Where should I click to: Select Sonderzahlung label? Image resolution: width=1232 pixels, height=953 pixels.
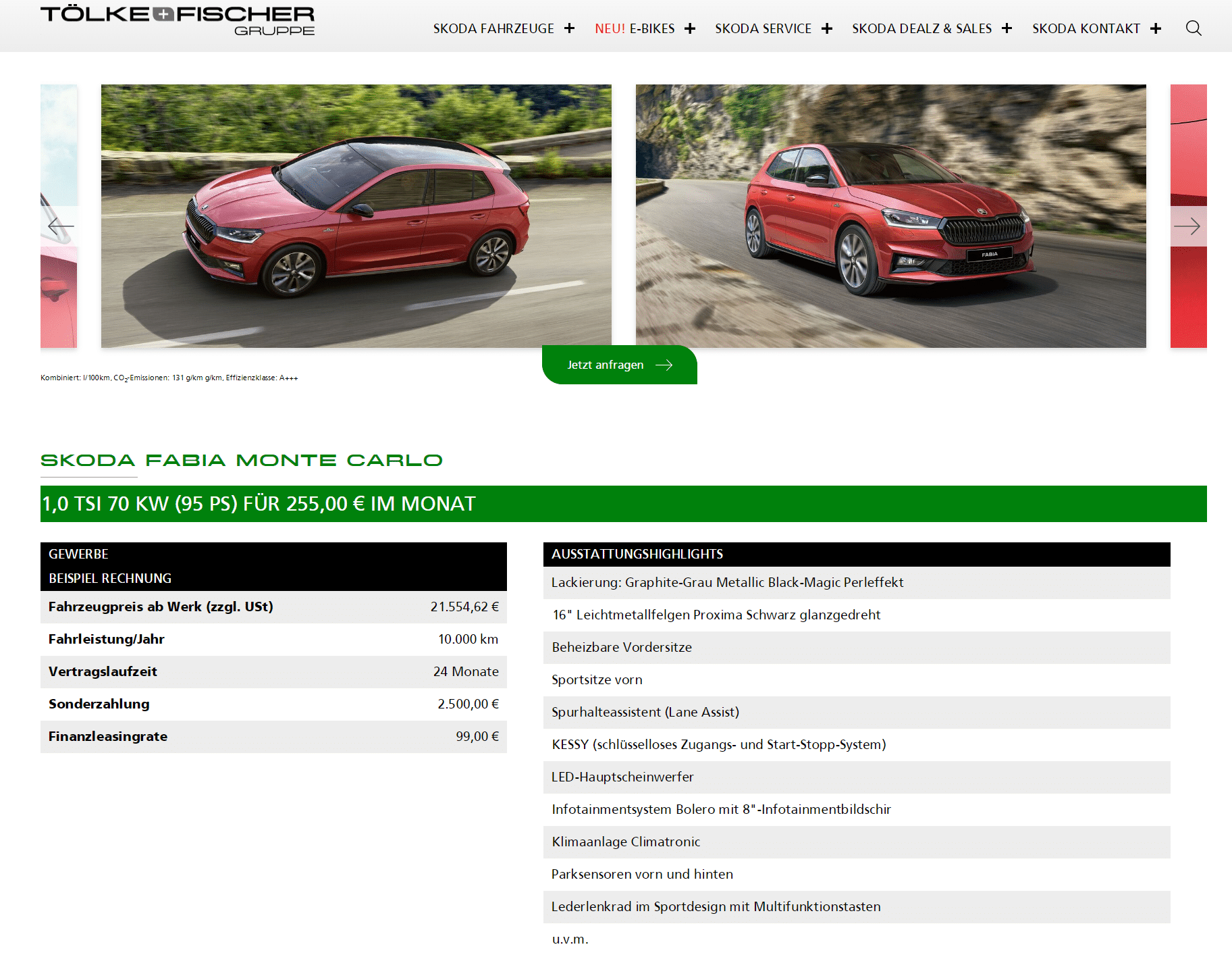click(x=99, y=704)
